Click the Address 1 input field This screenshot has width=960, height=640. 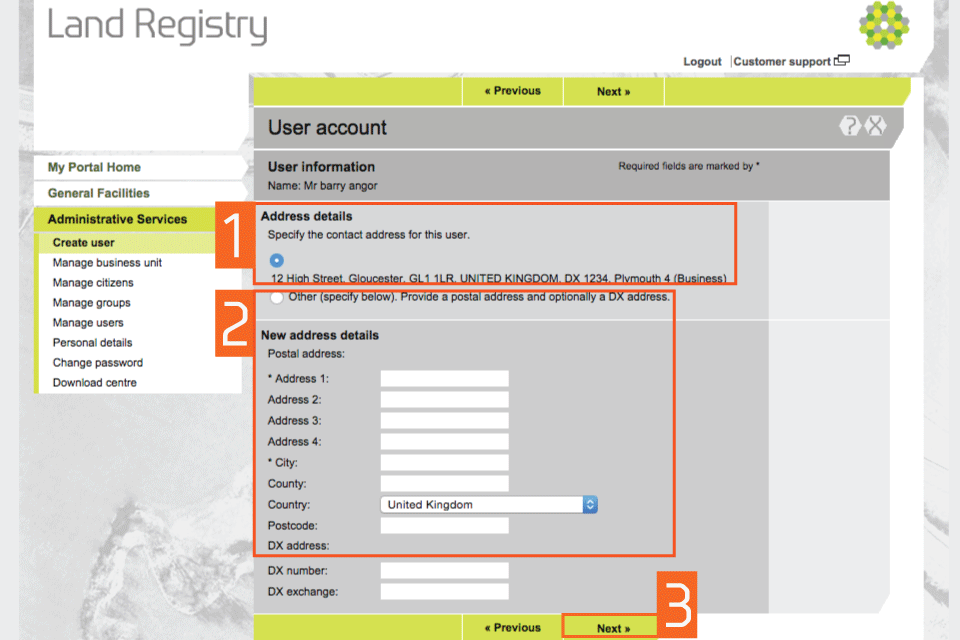(x=444, y=379)
